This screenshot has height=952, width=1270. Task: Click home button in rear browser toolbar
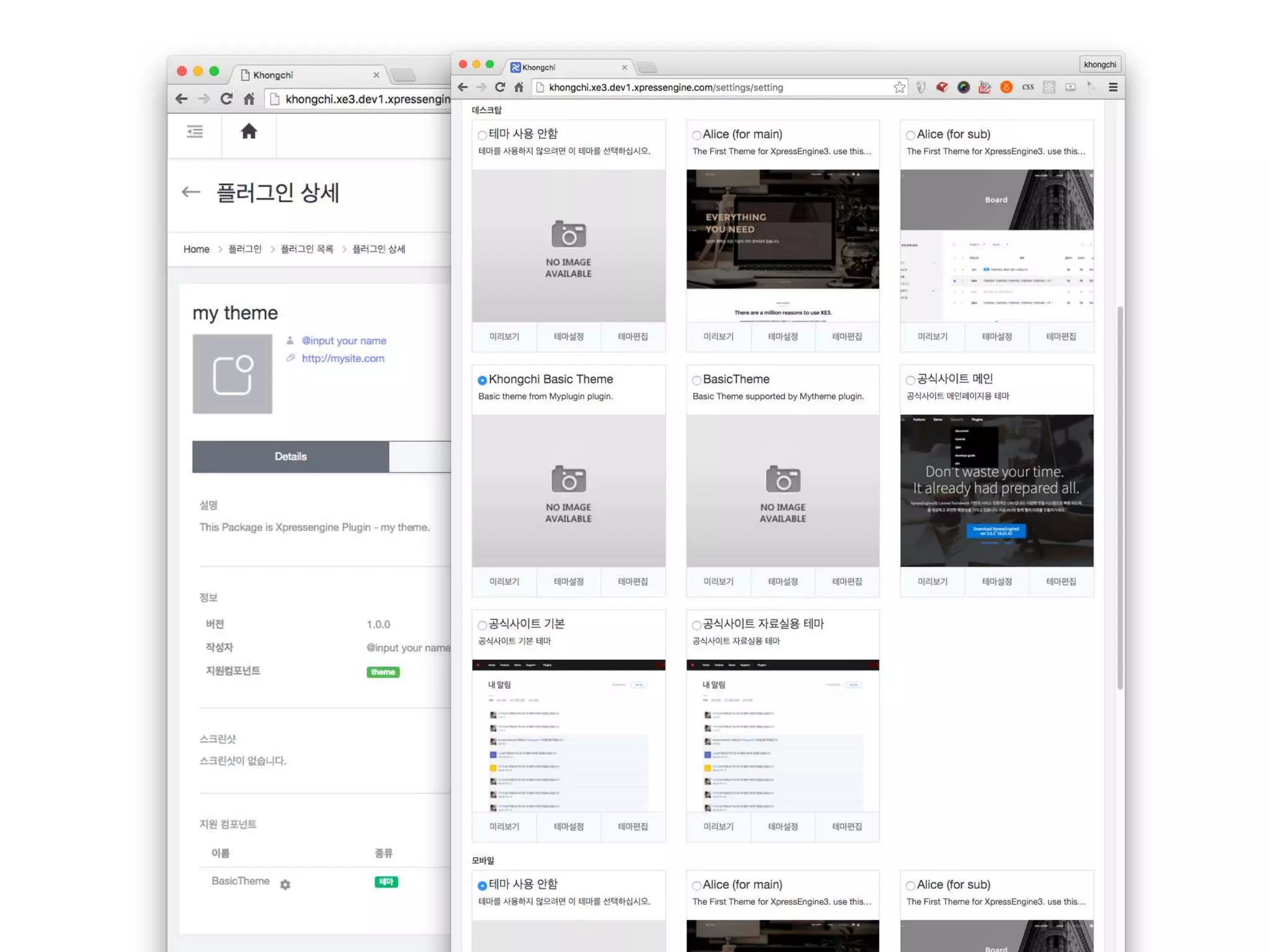[x=249, y=99]
